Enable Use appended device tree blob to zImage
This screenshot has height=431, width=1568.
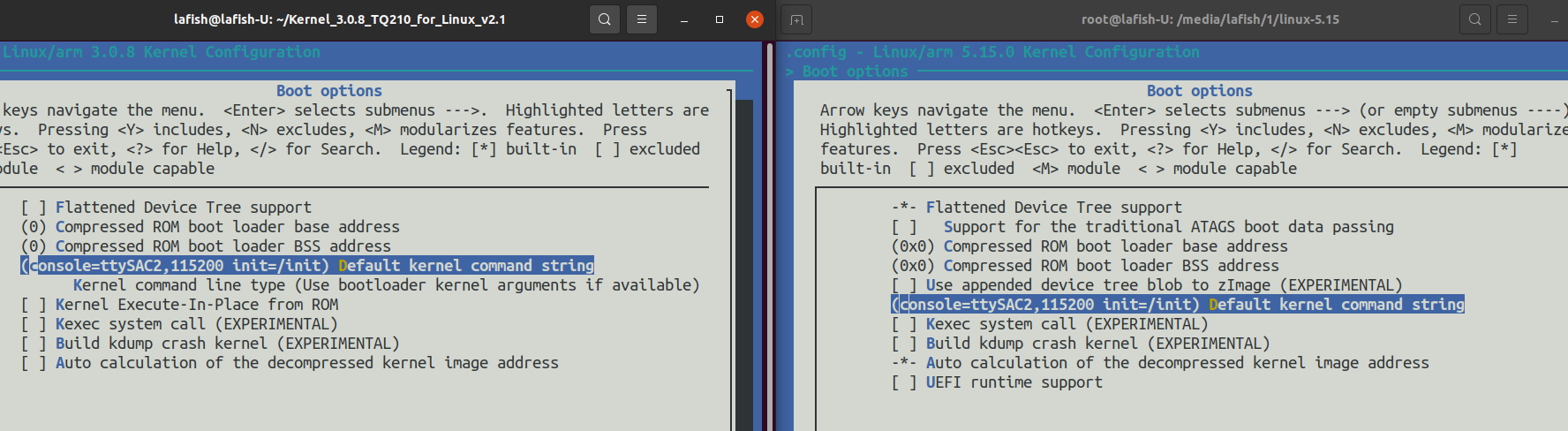[x=1163, y=285]
